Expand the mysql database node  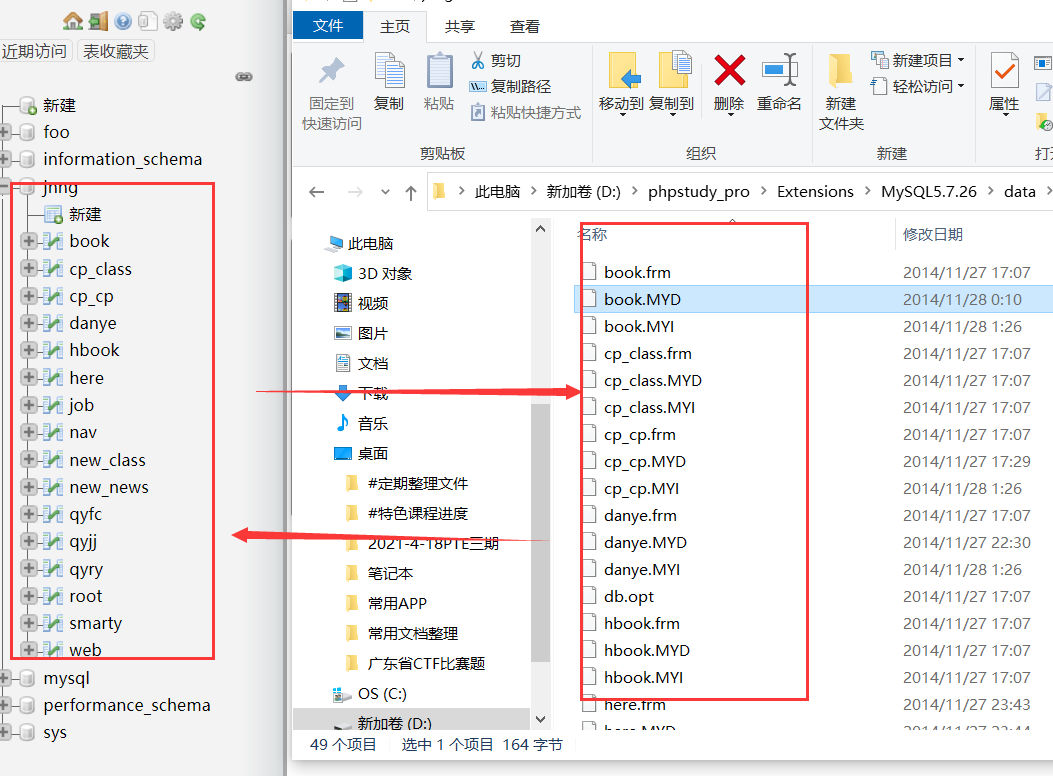pyautogui.click(x=4, y=678)
